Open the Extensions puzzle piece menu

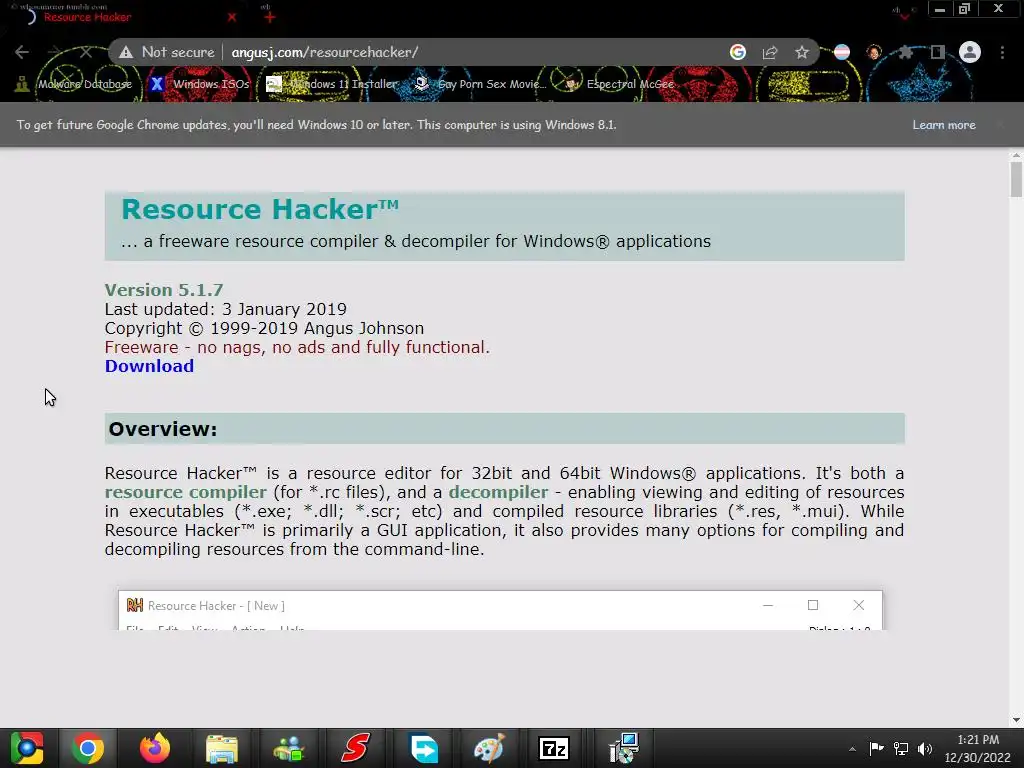pos(905,52)
